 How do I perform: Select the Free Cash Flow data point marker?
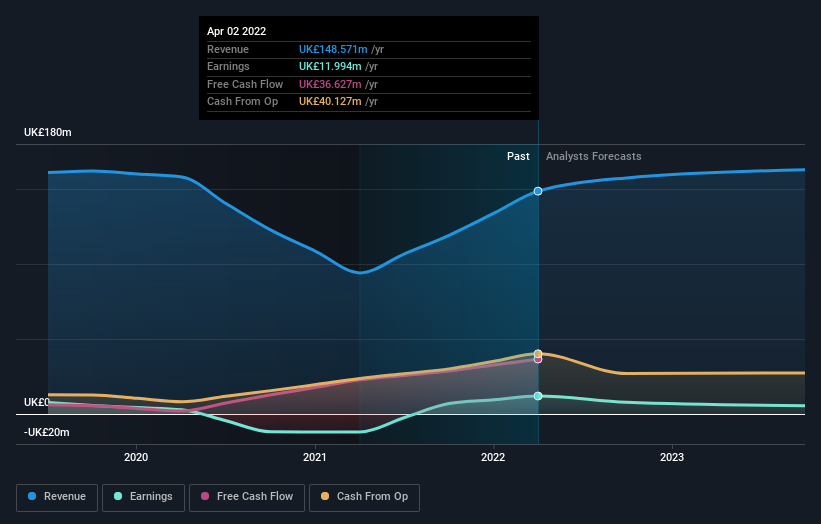tap(538, 360)
